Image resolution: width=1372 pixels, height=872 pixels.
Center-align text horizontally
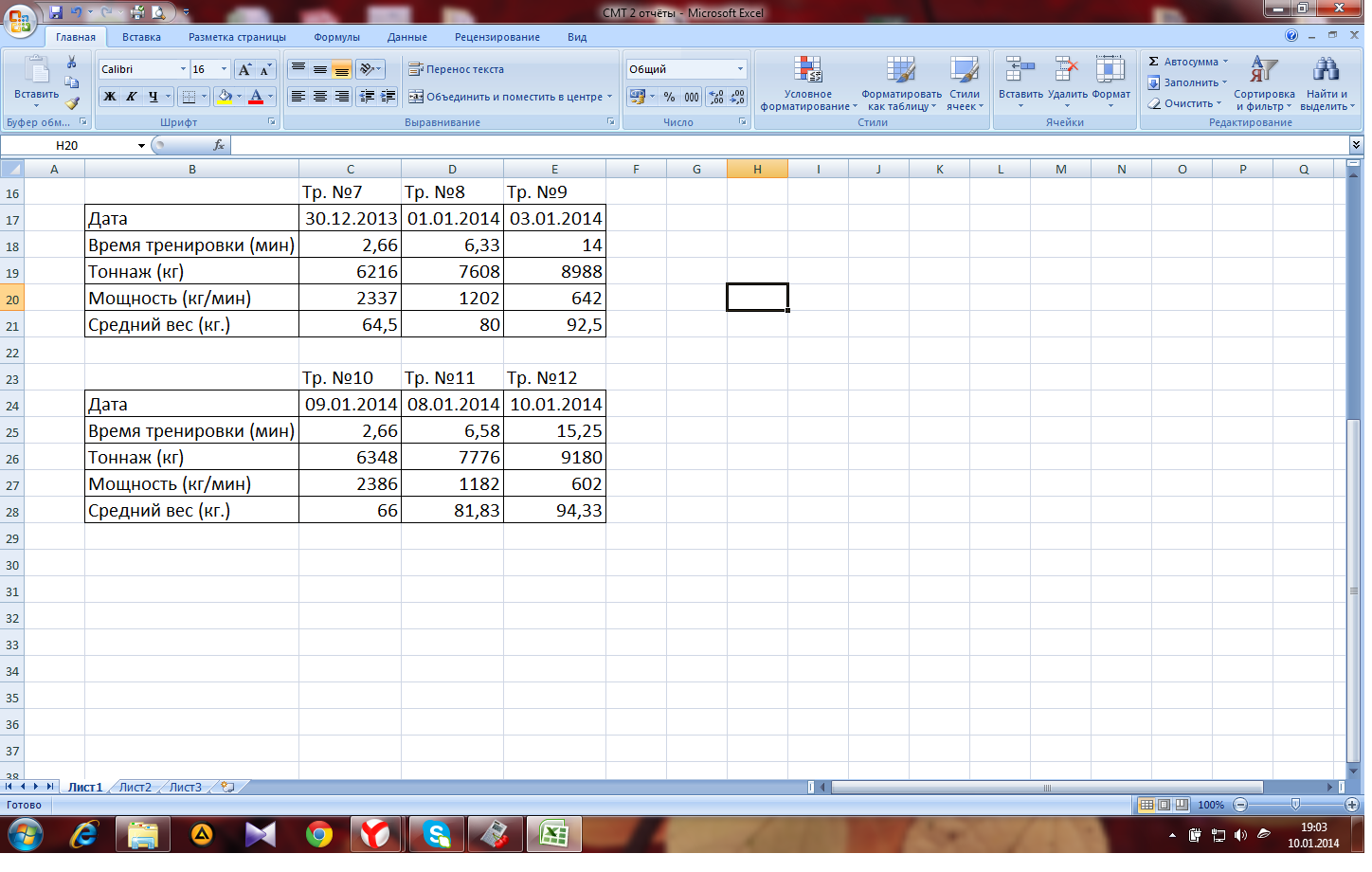pos(320,97)
